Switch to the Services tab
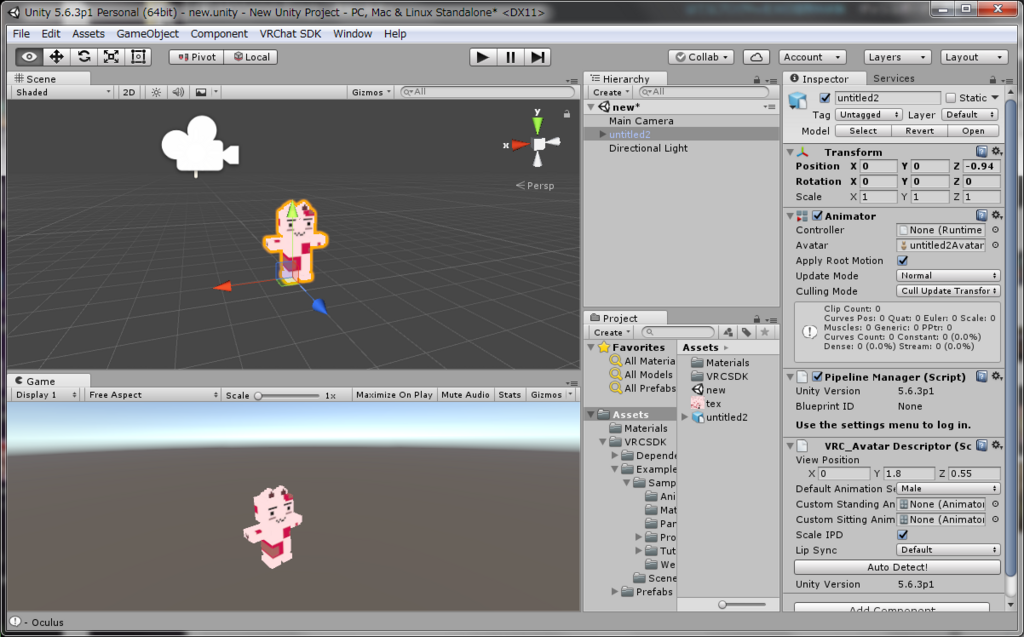Image resolution: width=1024 pixels, height=637 pixels. point(893,78)
